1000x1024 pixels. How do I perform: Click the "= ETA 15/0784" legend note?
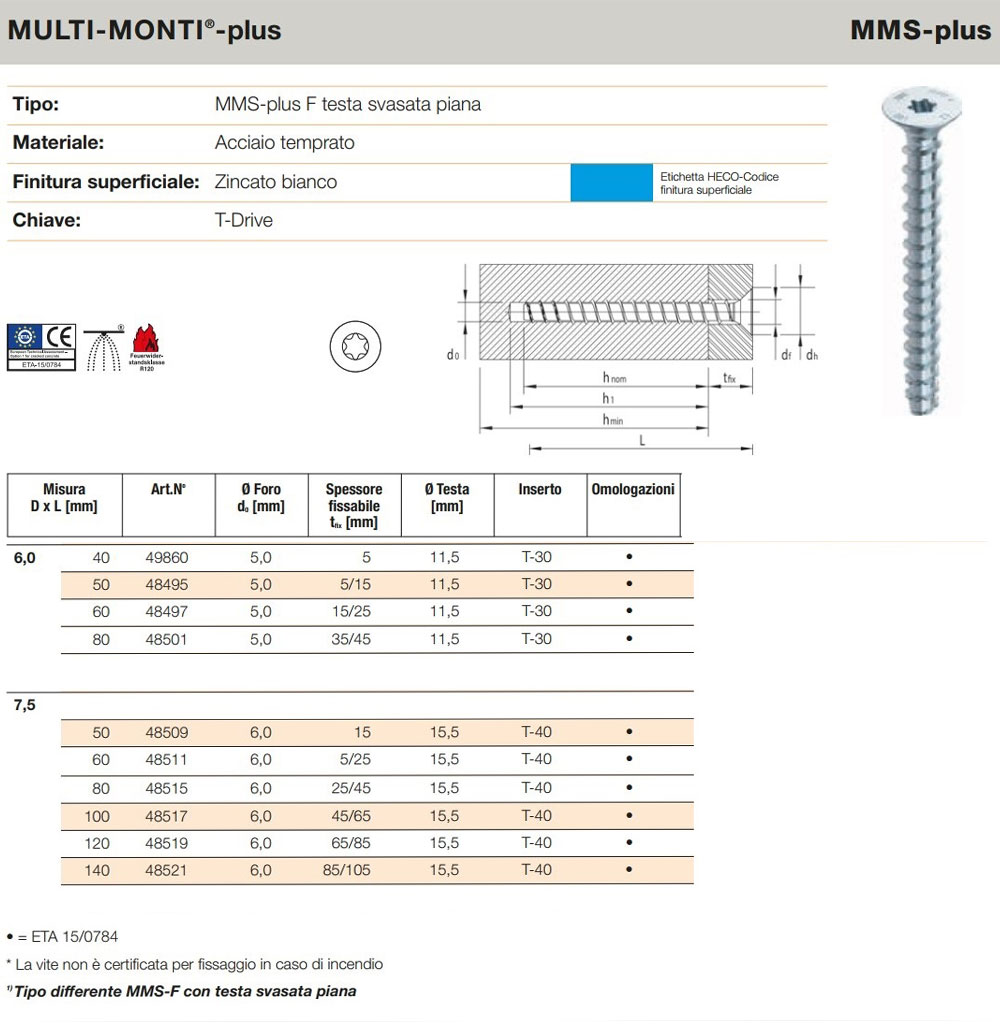click(63, 936)
